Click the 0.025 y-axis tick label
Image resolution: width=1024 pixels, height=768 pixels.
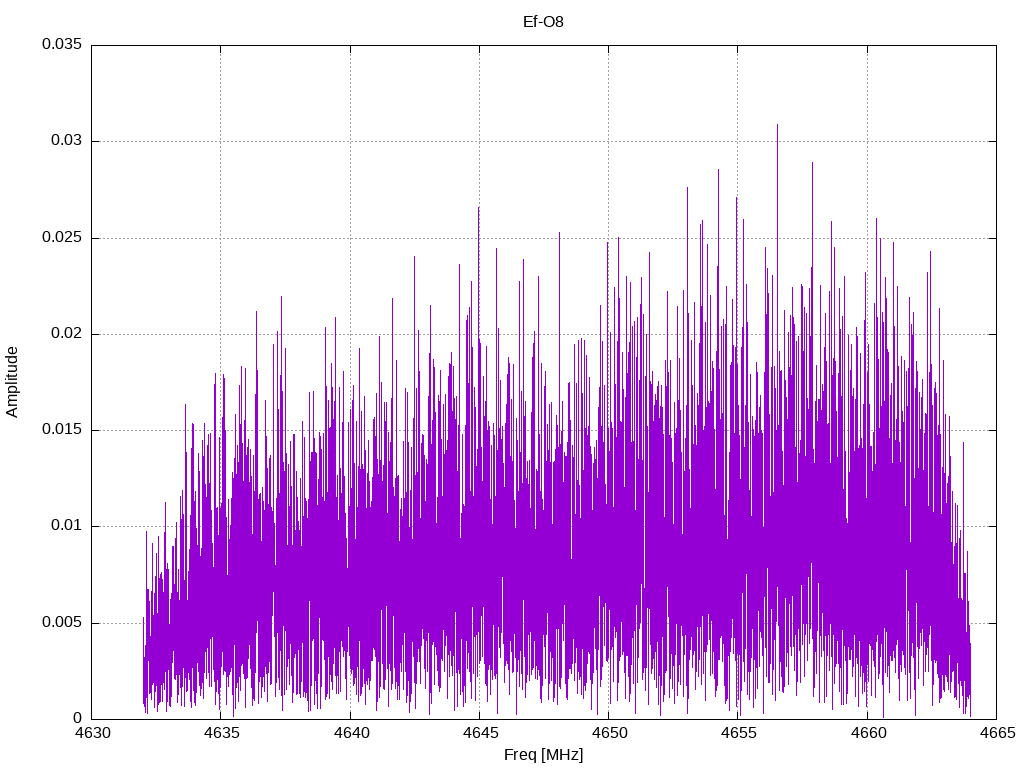[x=62, y=237]
